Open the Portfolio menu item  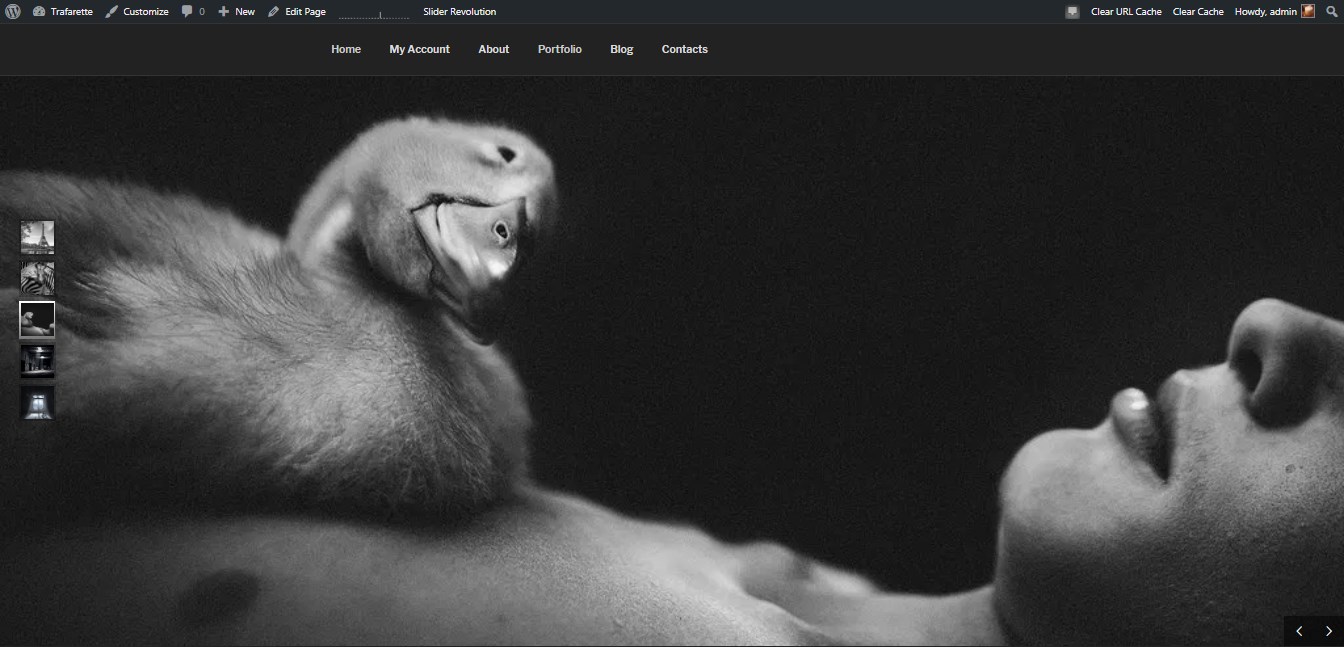point(560,49)
